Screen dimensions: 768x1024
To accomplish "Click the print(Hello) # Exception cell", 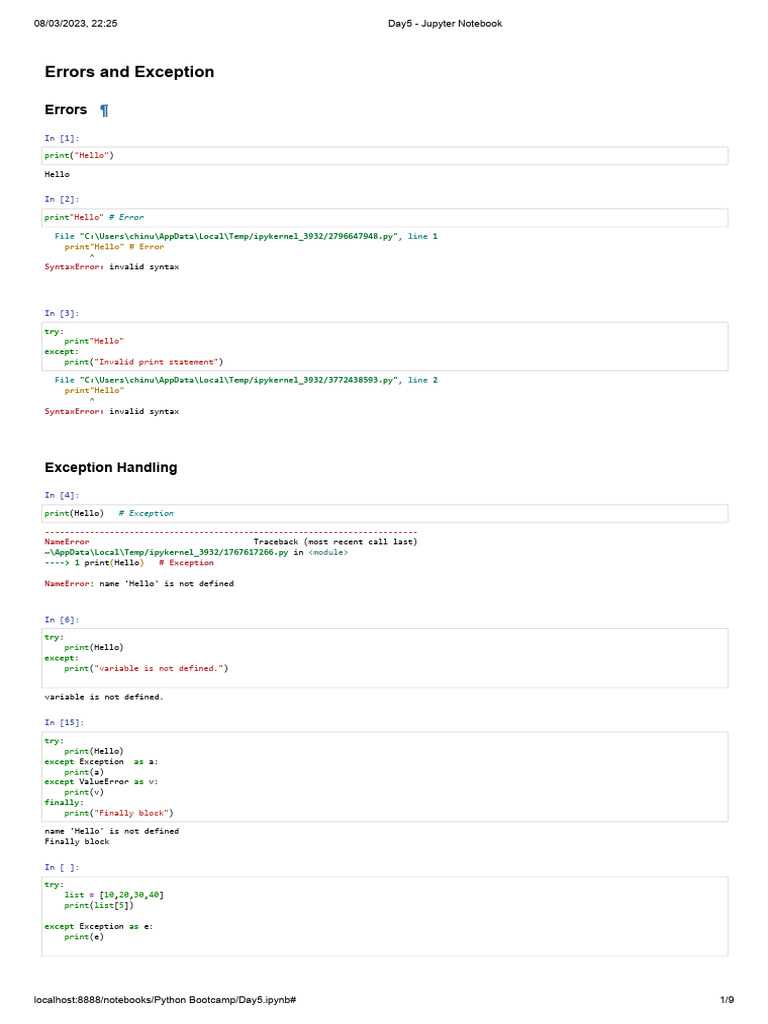I will tap(385, 513).
